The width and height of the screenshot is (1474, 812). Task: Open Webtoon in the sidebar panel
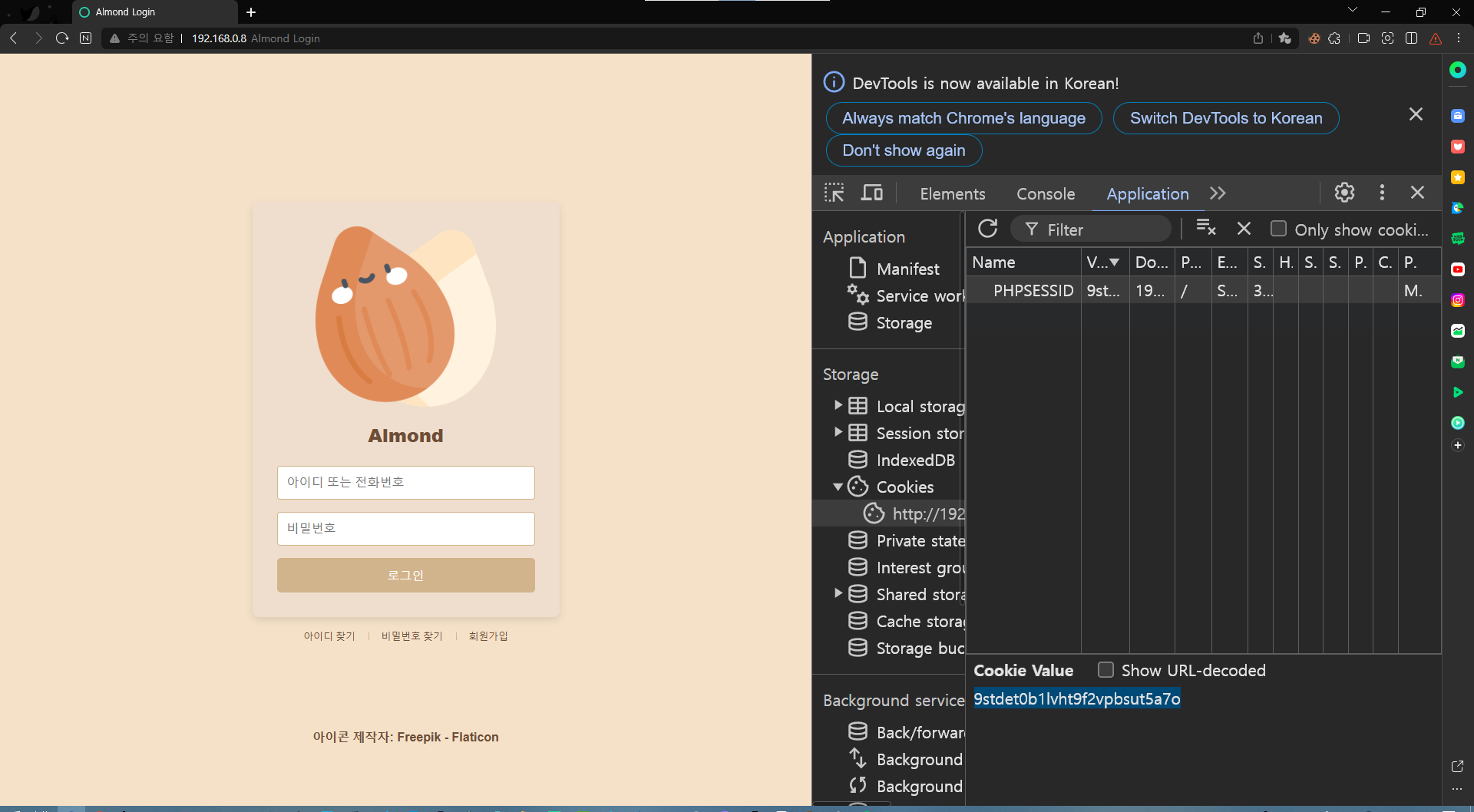(x=1458, y=239)
